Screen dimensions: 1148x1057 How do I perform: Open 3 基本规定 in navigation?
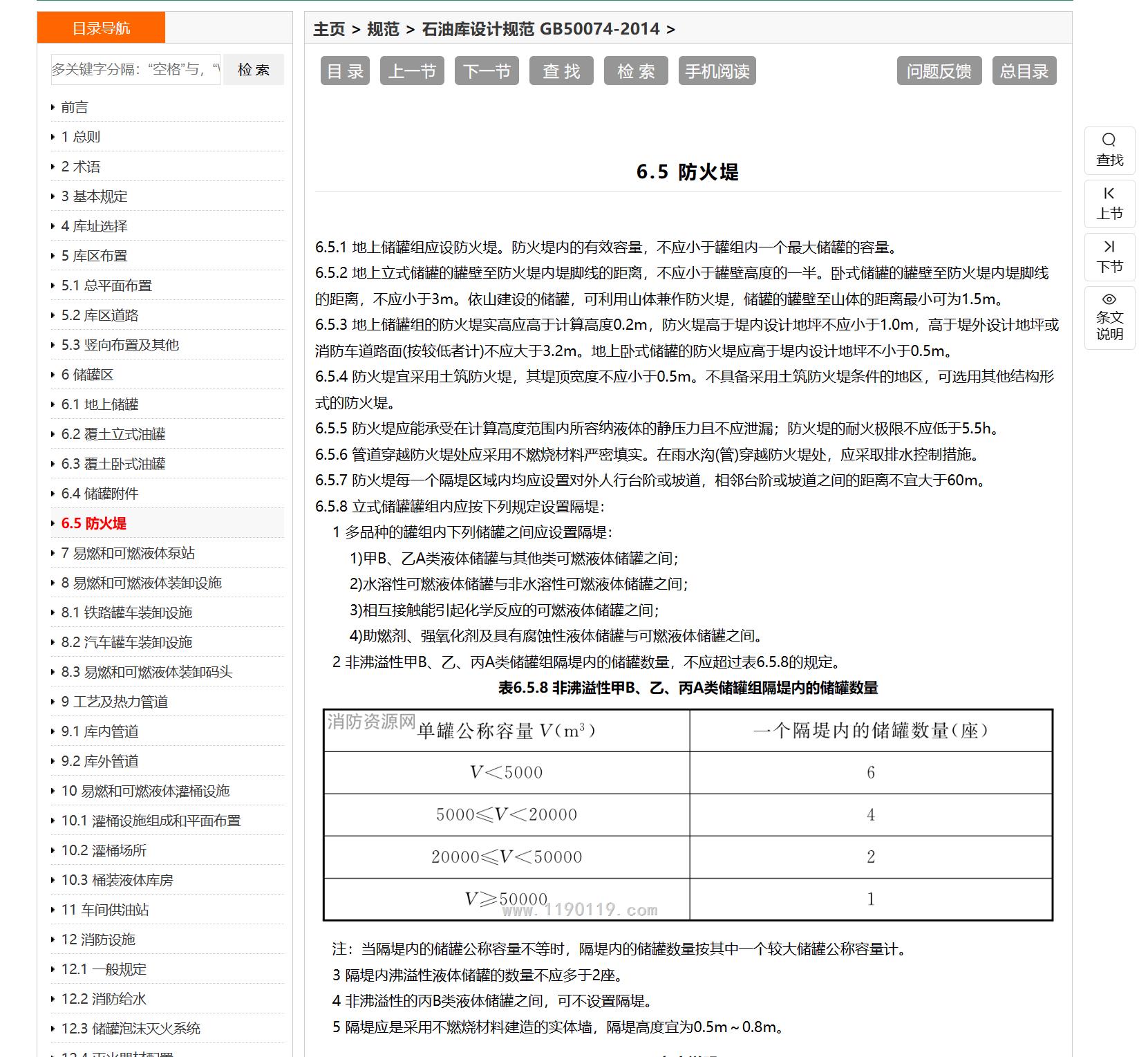coord(94,196)
